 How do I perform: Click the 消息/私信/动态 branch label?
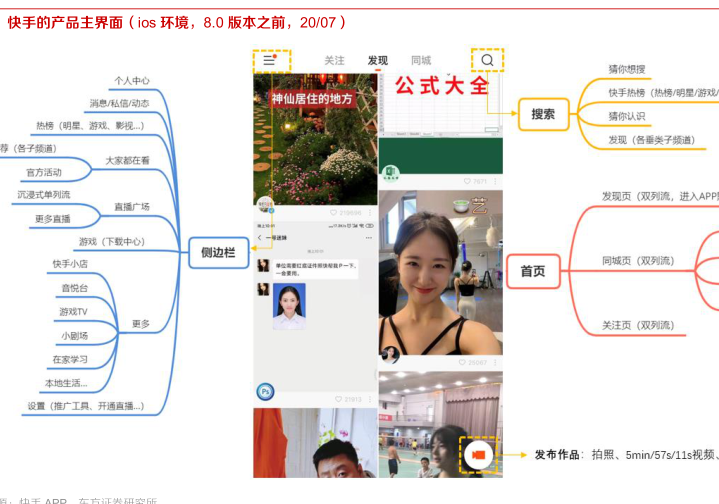[120, 103]
